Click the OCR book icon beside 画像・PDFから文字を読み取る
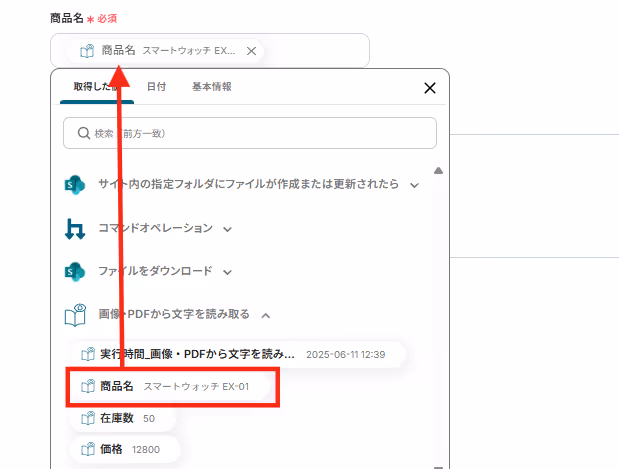This screenshot has height=469, width=619. pyautogui.click(x=75, y=315)
